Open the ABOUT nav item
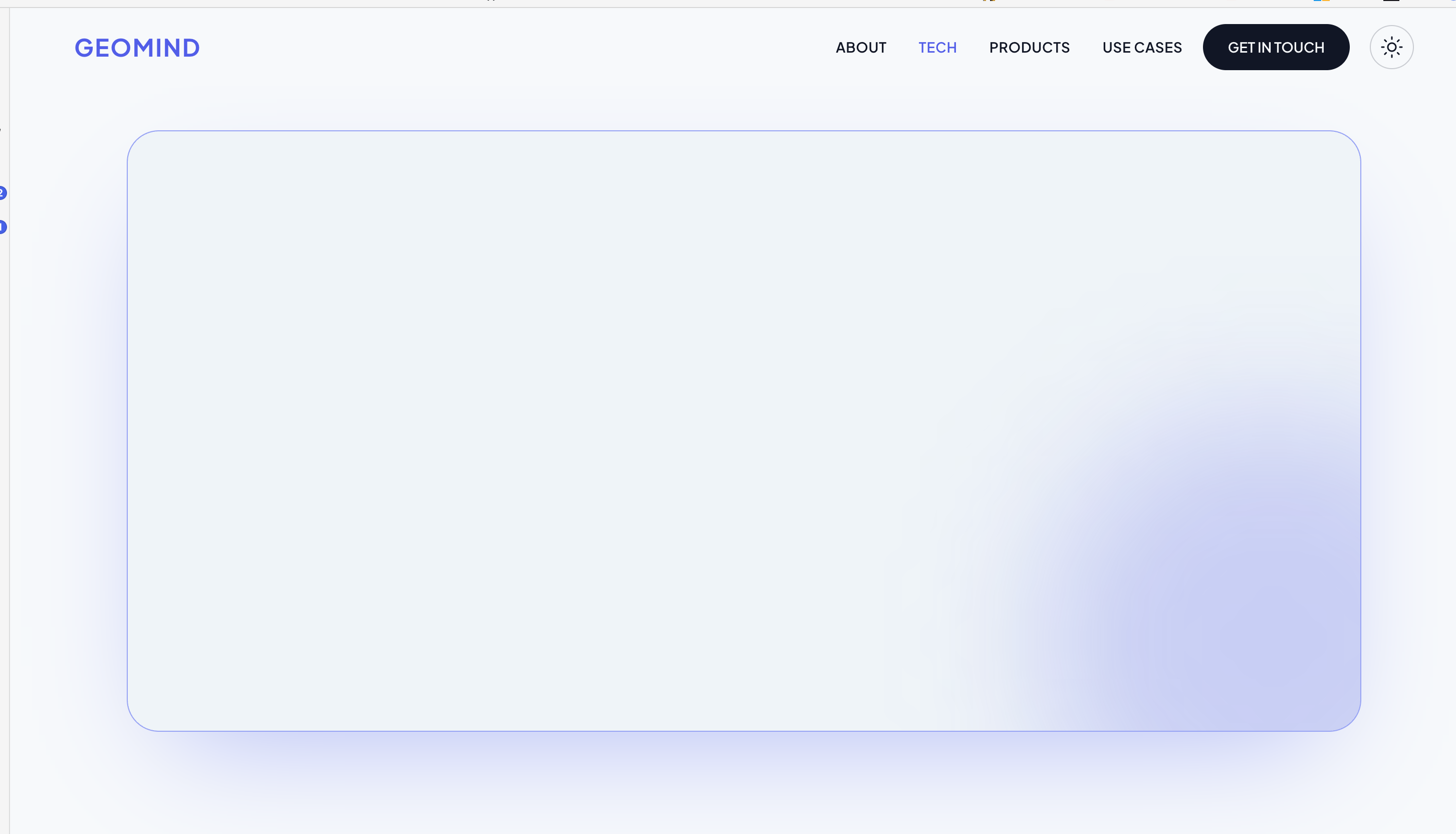 (x=861, y=48)
